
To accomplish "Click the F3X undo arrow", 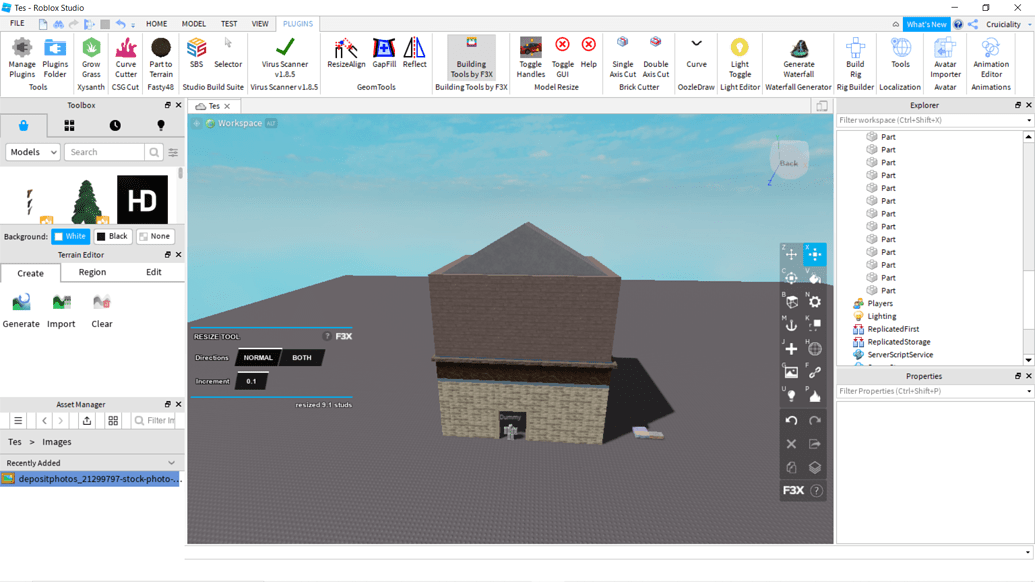I will tap(791, 420).
